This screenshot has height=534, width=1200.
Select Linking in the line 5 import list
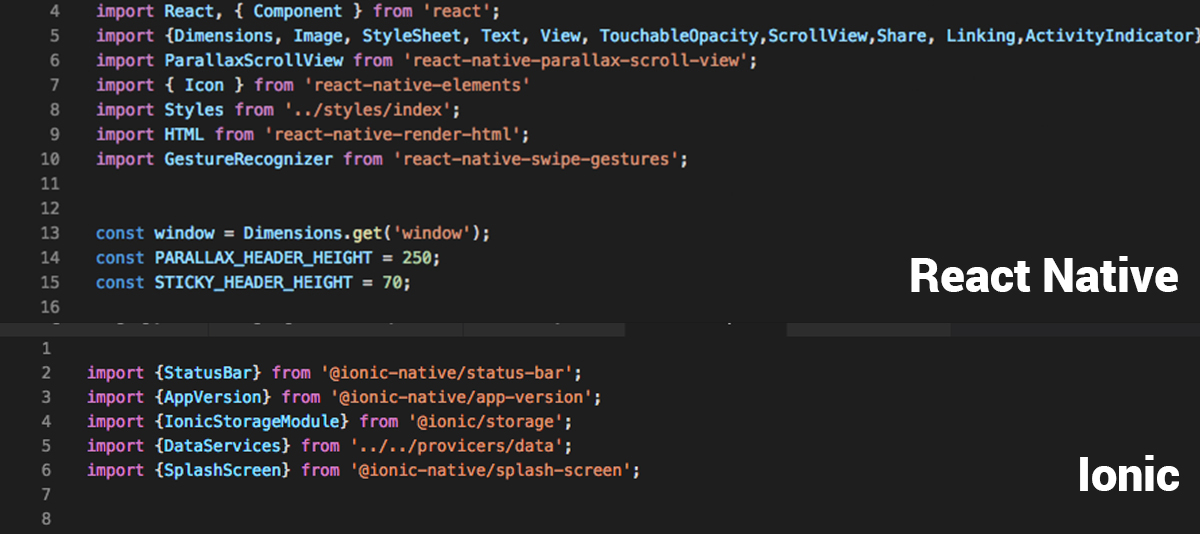(x=979, y=36)
